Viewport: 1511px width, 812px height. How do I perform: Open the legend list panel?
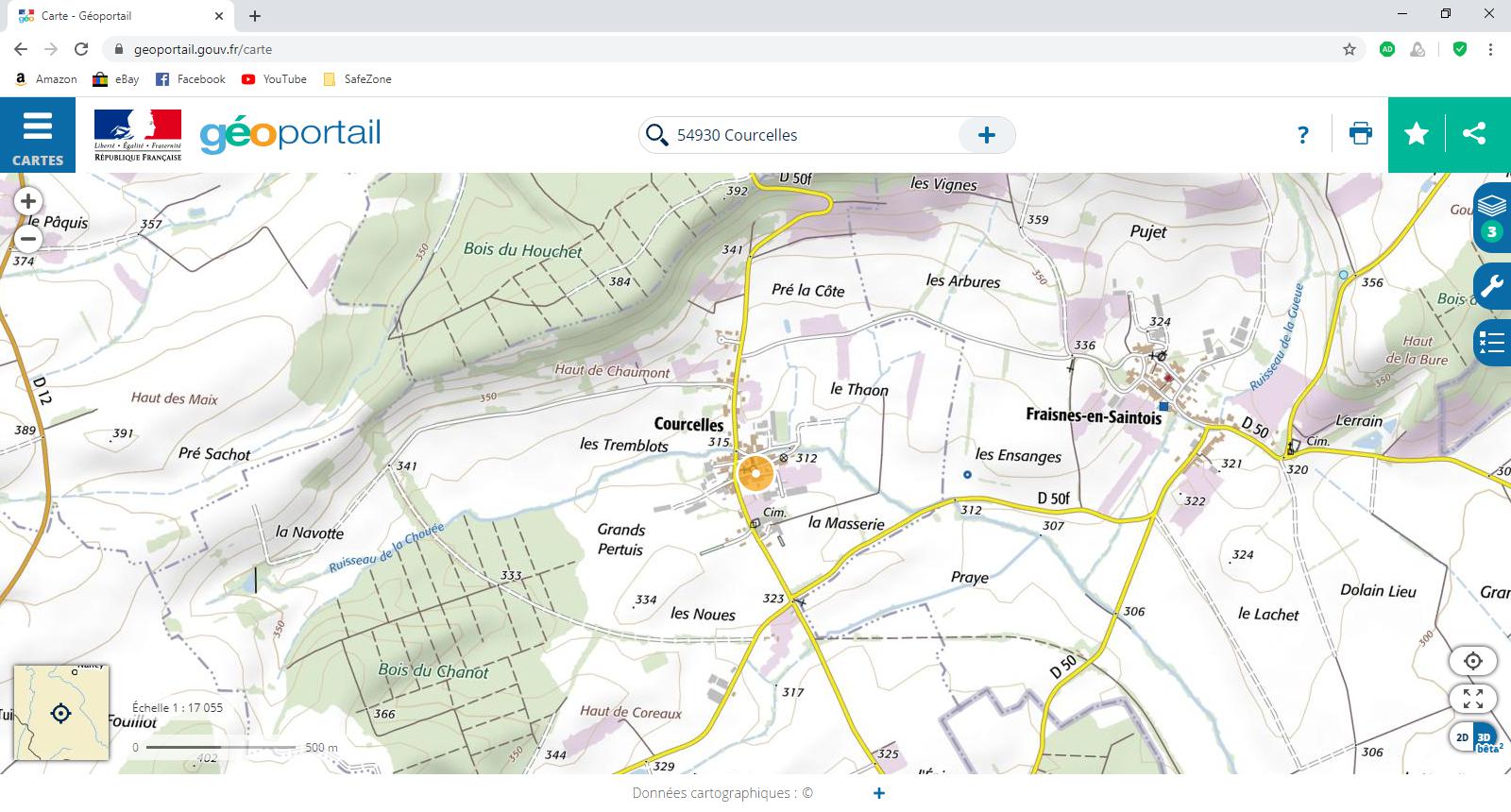1492,342
